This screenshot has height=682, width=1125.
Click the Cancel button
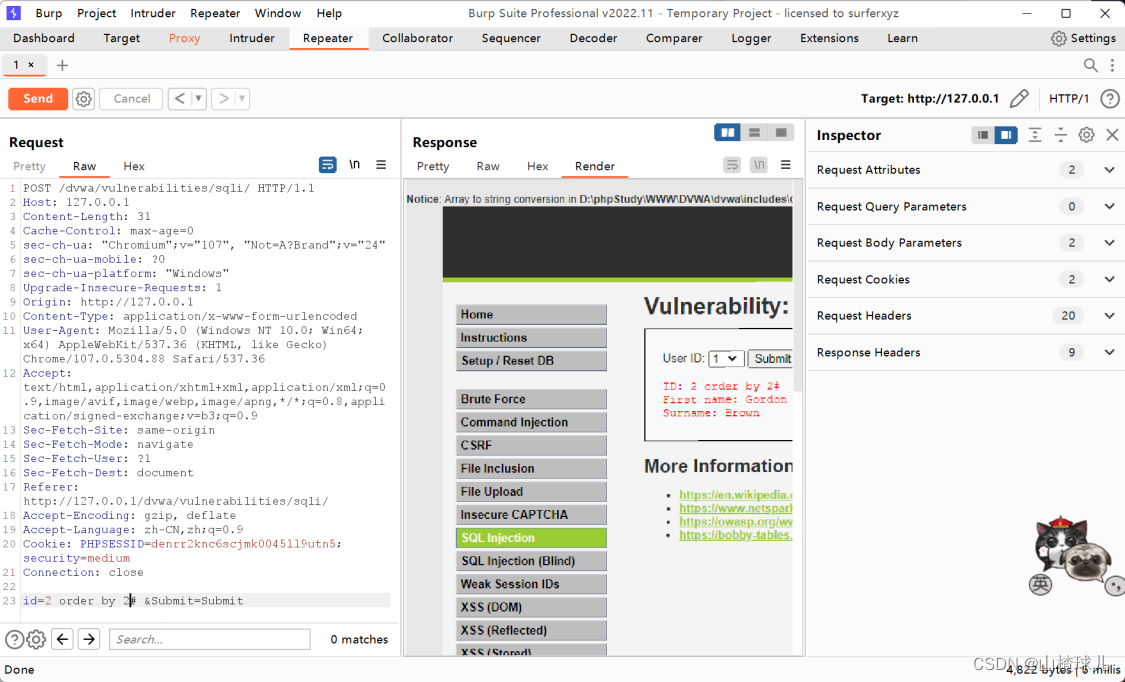tap(131, 99)
